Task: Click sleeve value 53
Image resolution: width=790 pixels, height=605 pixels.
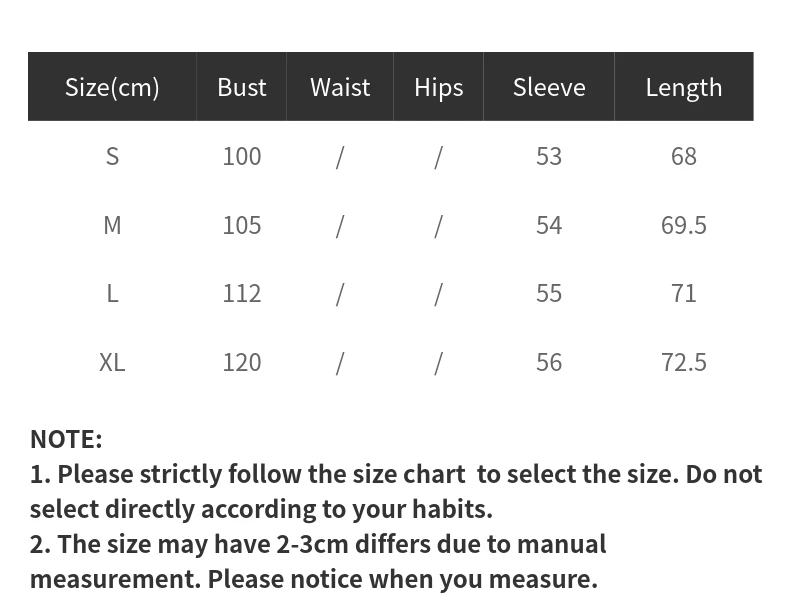Action: point(549,156)
